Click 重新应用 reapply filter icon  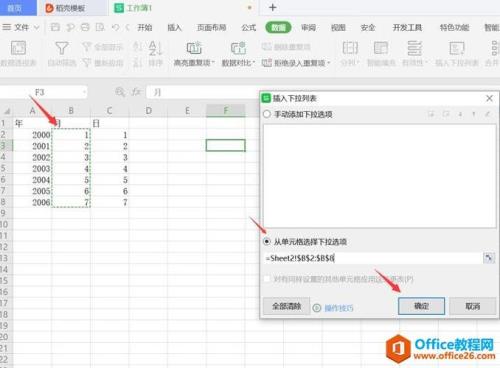(x=87, y=62)
